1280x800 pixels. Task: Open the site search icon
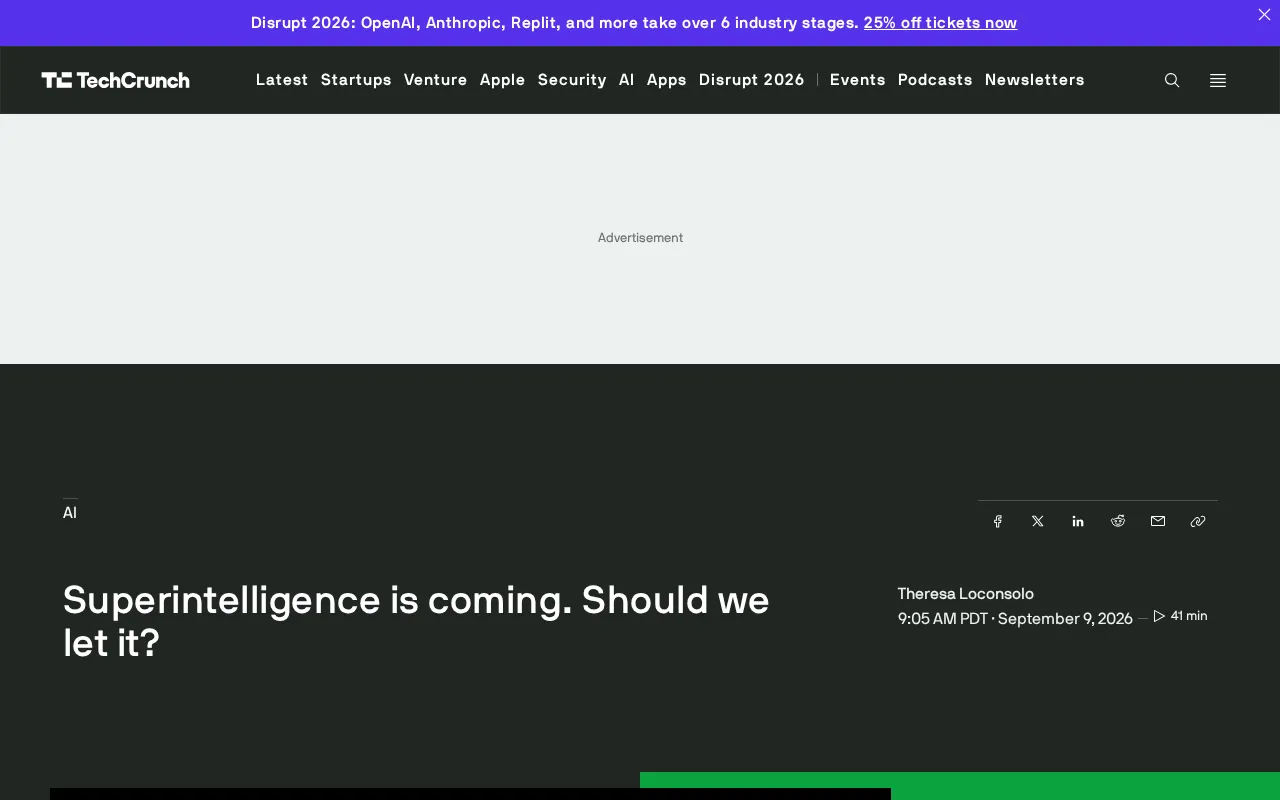(1172, 80)
